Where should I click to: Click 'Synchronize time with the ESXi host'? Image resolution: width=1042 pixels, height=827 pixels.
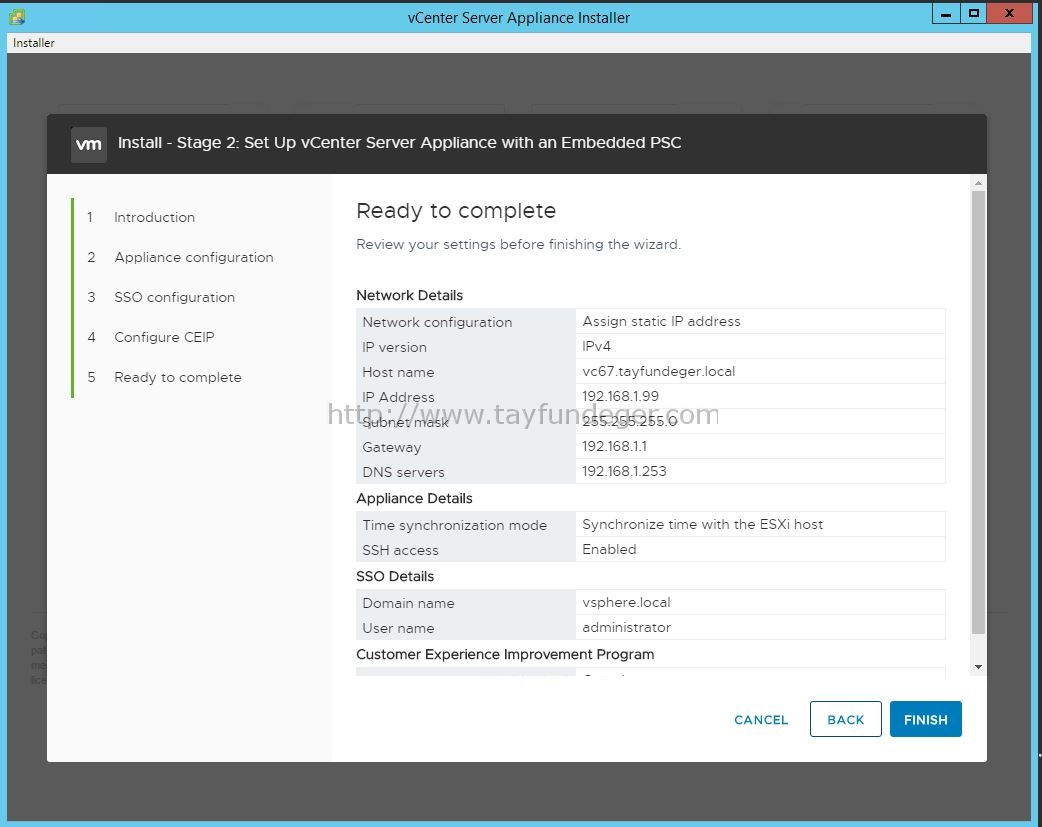[x=702, y=525]
